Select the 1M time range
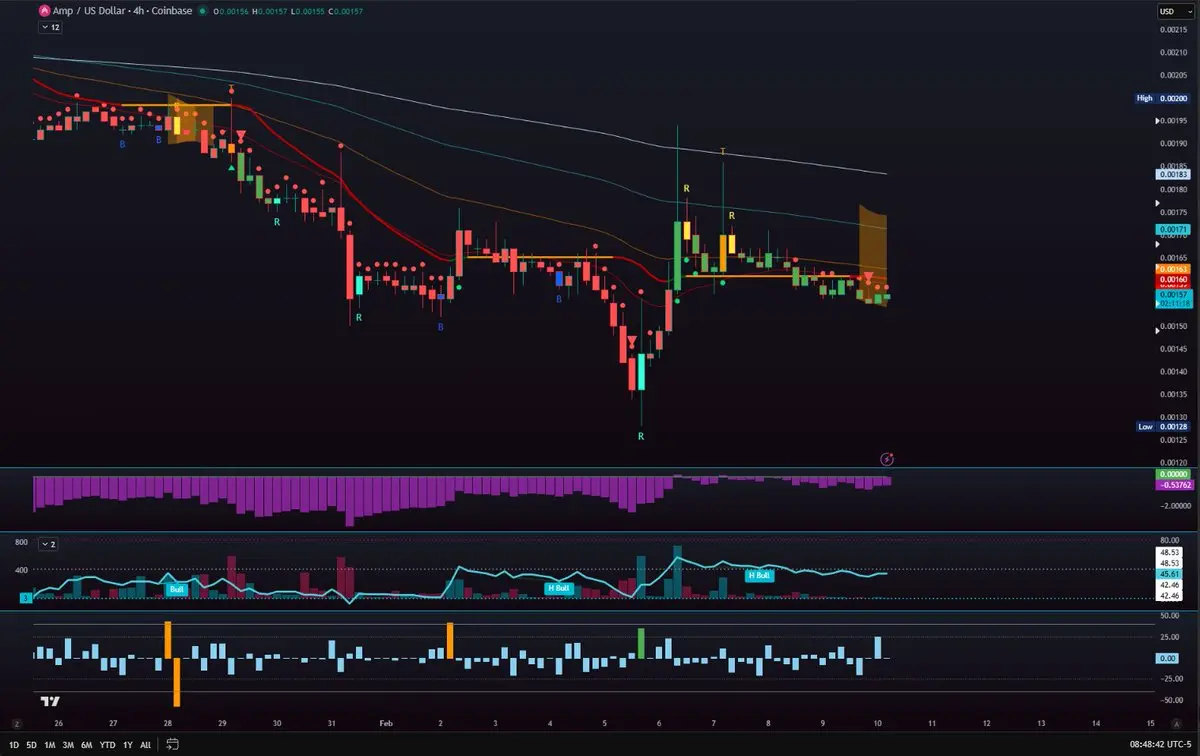Image resolution: width=1200 pixels, height=756 pixels. point(50,744)
